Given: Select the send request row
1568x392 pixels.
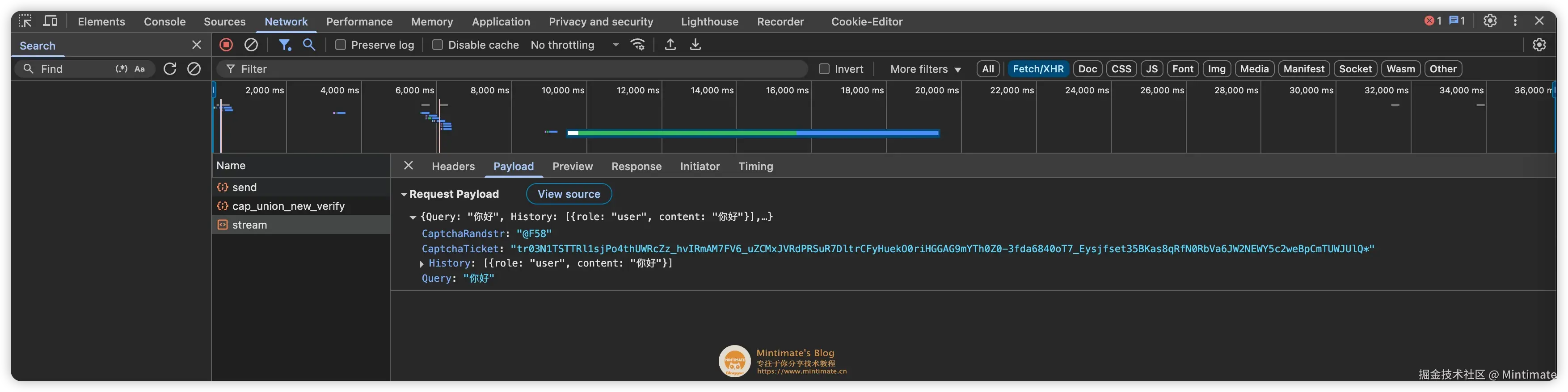Looking at the screenshot, I should 301,187.
